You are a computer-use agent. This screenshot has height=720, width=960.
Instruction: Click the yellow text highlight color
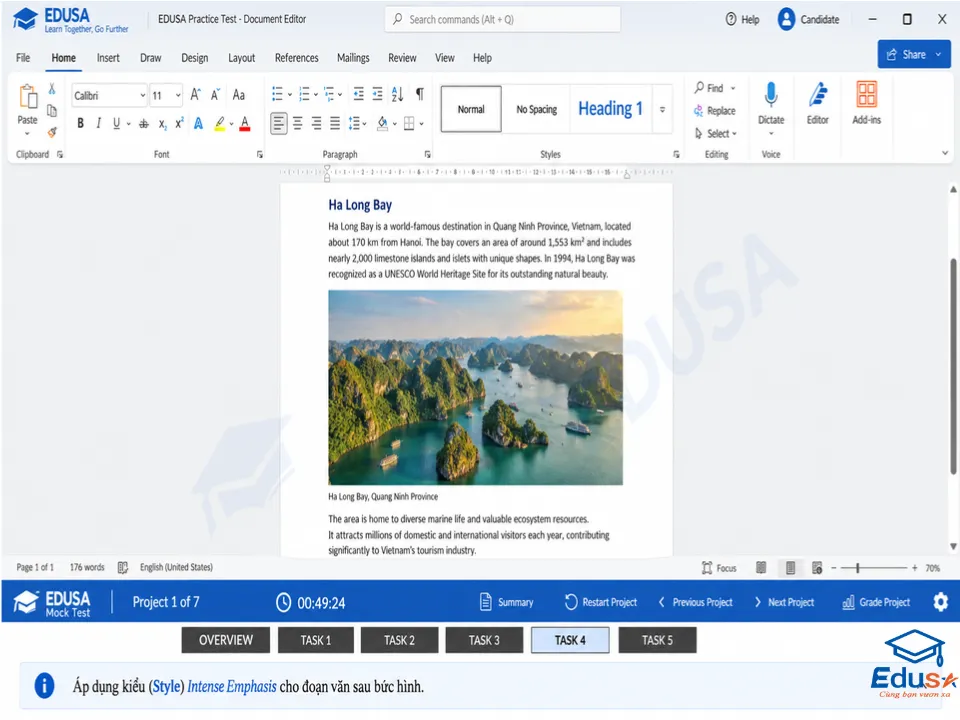(x=220, y=124)
